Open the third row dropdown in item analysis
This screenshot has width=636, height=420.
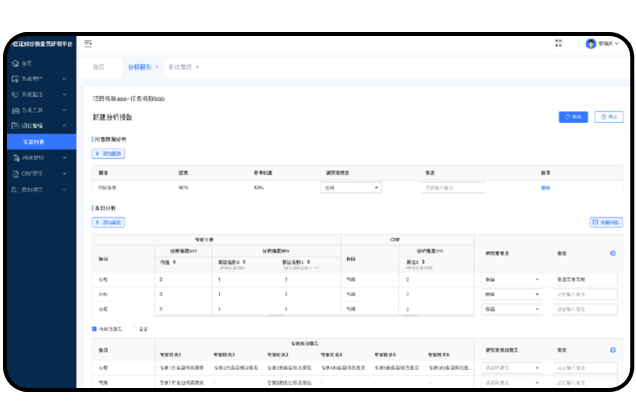511,309
